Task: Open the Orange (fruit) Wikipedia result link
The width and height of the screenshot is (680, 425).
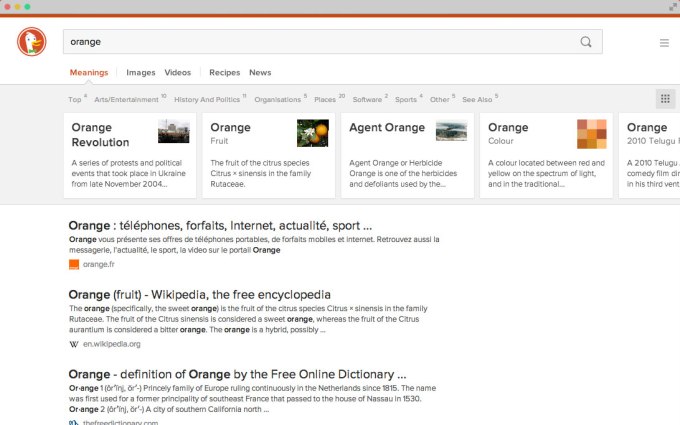Action: pyautogui.click(x=199, y=295)
